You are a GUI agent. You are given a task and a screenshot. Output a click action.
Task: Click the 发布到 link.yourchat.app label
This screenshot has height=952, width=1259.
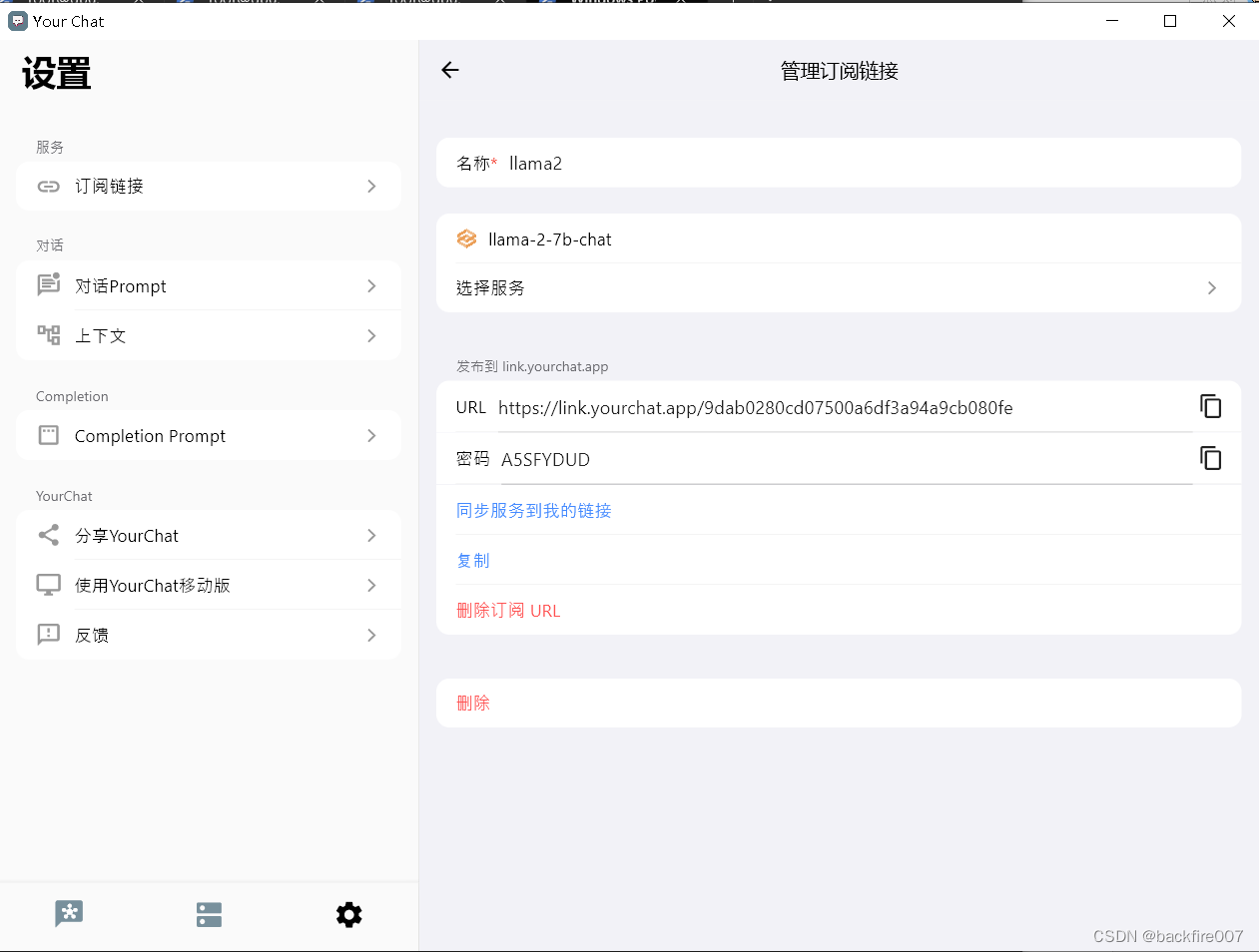532,366
